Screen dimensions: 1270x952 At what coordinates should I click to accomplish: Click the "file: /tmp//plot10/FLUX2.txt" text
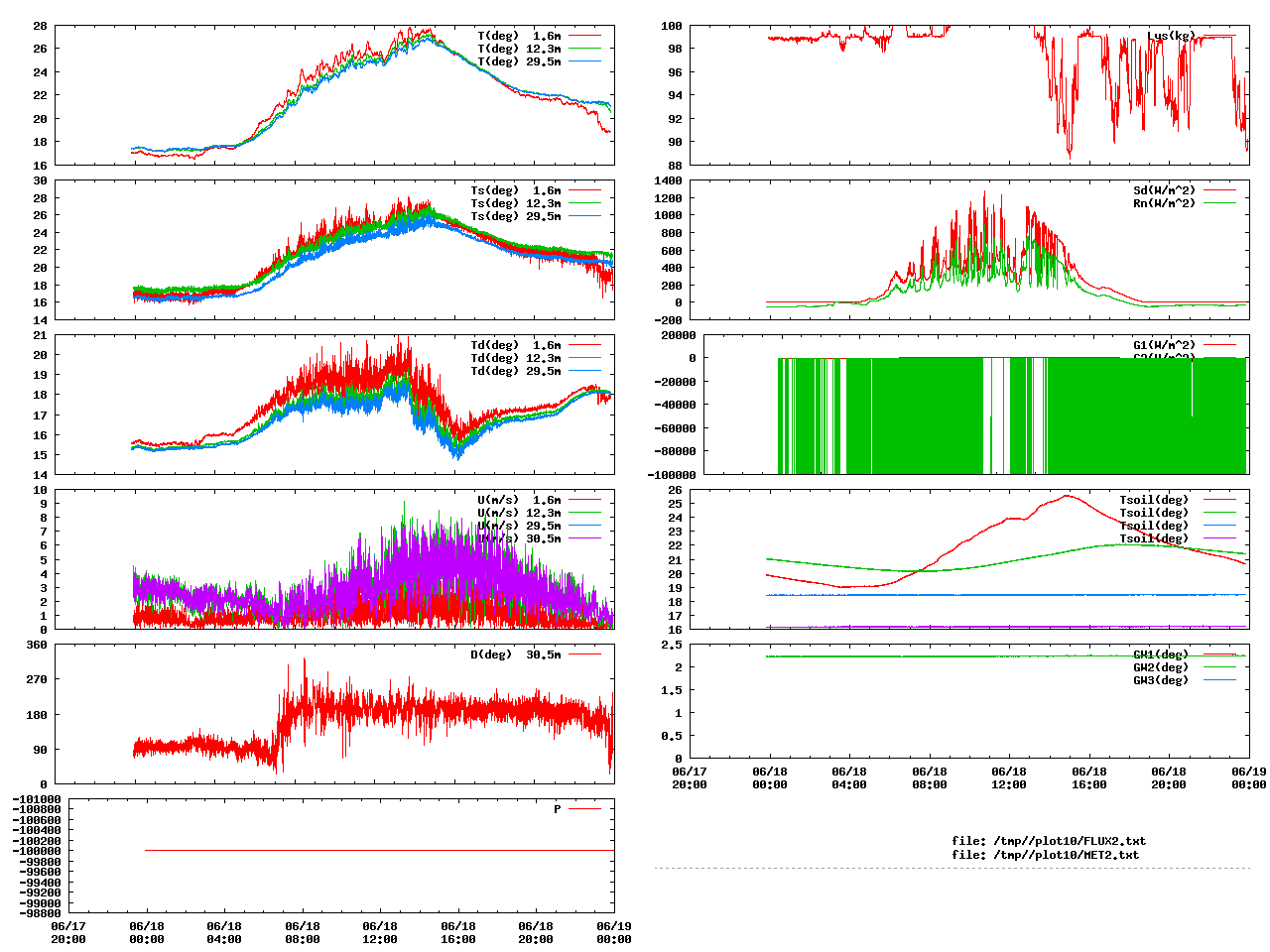click(1049, 841)
